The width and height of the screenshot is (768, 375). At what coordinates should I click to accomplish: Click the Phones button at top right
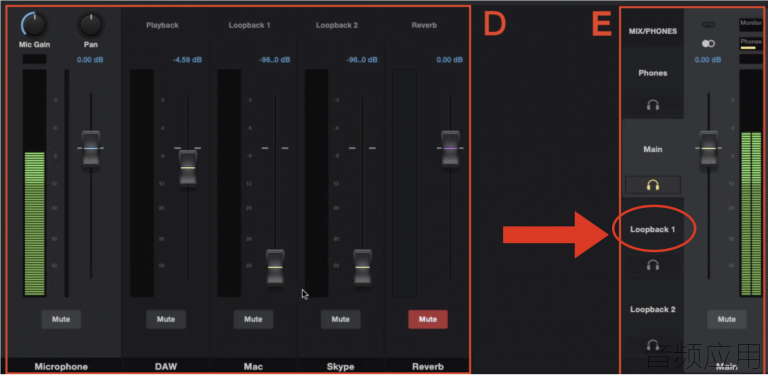coord(750,44)
